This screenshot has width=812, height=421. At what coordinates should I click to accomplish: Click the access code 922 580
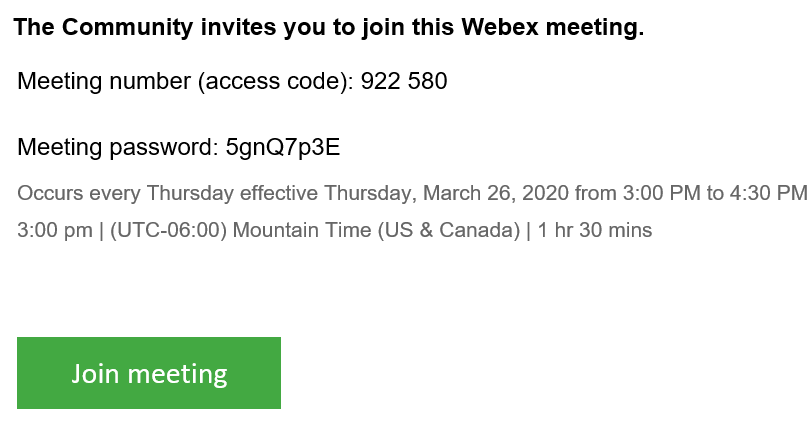point(404,81)
